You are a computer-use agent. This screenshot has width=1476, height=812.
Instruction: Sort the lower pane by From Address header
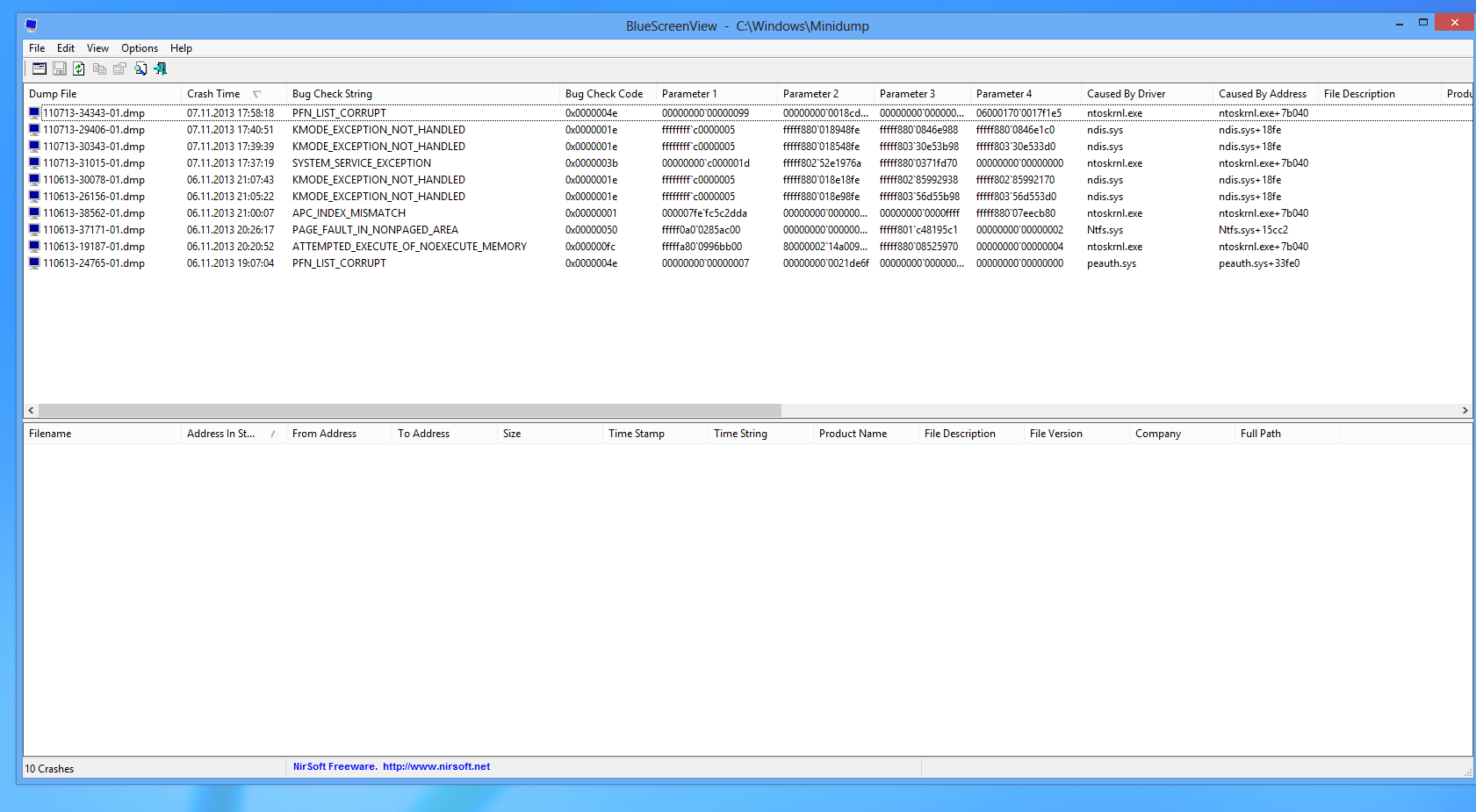340,434
